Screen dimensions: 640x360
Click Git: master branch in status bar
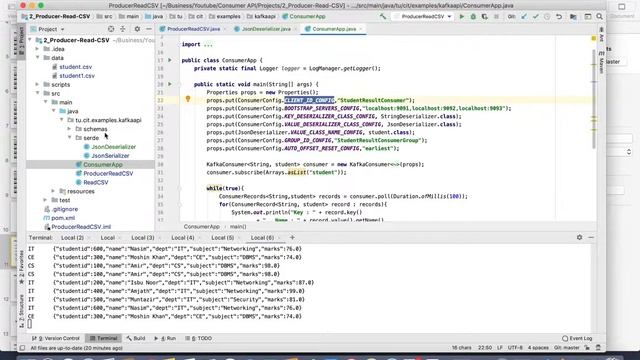point(567,348)
